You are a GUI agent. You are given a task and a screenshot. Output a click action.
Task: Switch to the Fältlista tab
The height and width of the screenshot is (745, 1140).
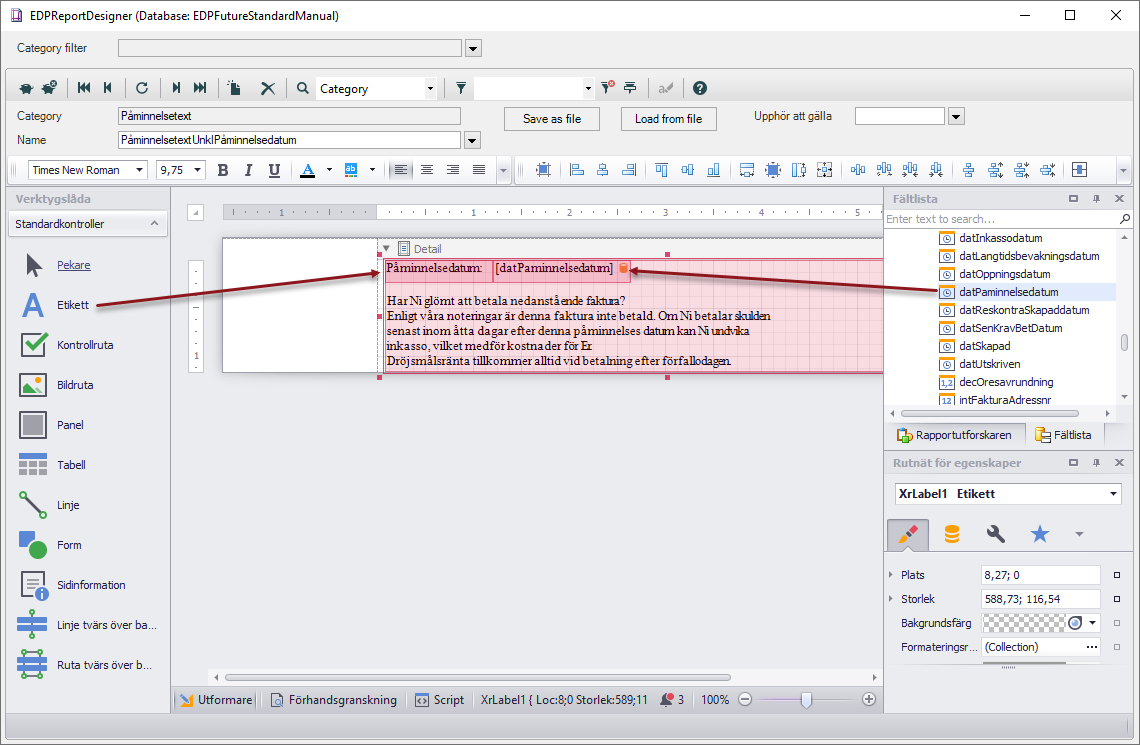click(x=1064, y=435)
